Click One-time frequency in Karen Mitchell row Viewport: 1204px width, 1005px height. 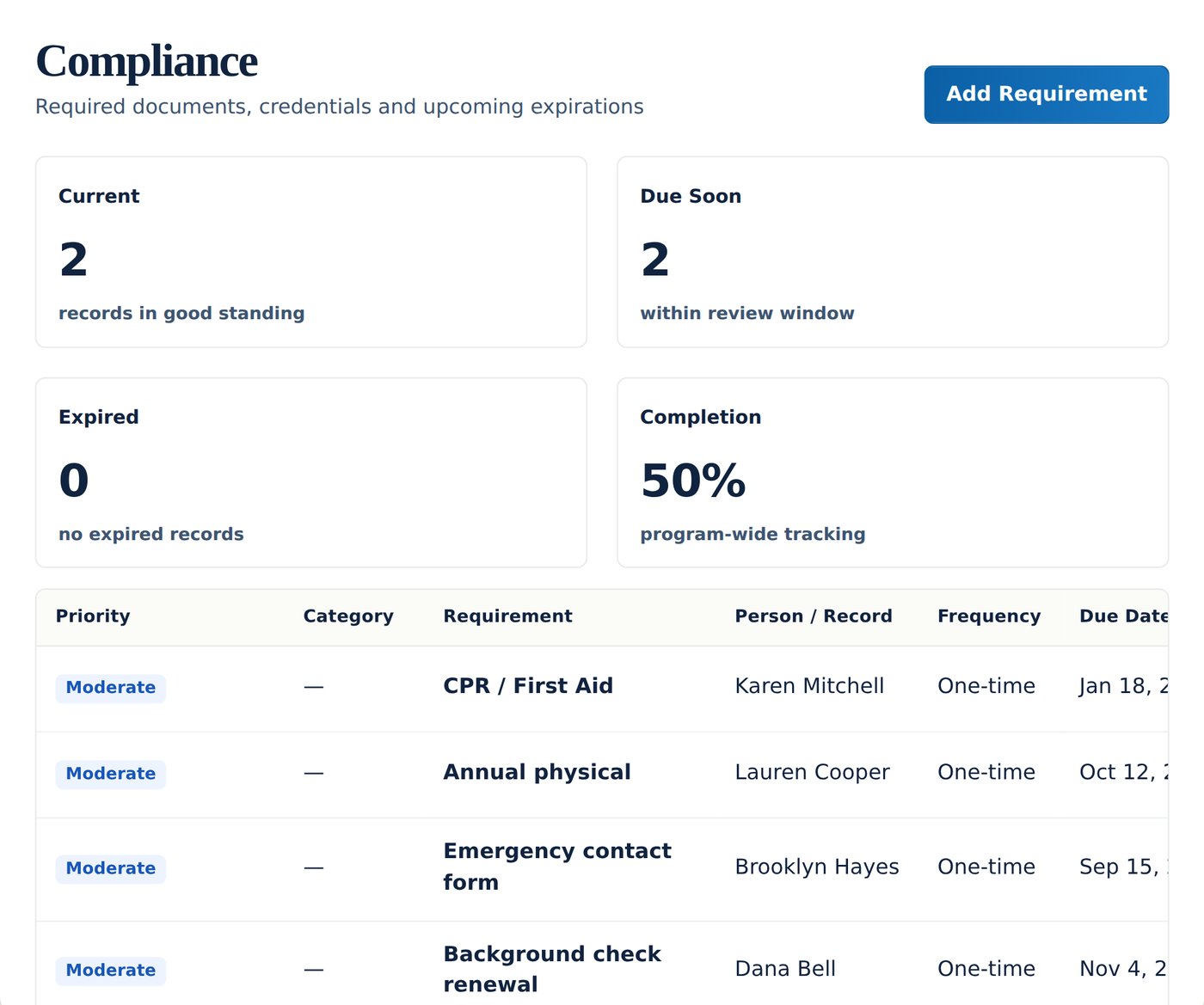(x=986, y=686)
